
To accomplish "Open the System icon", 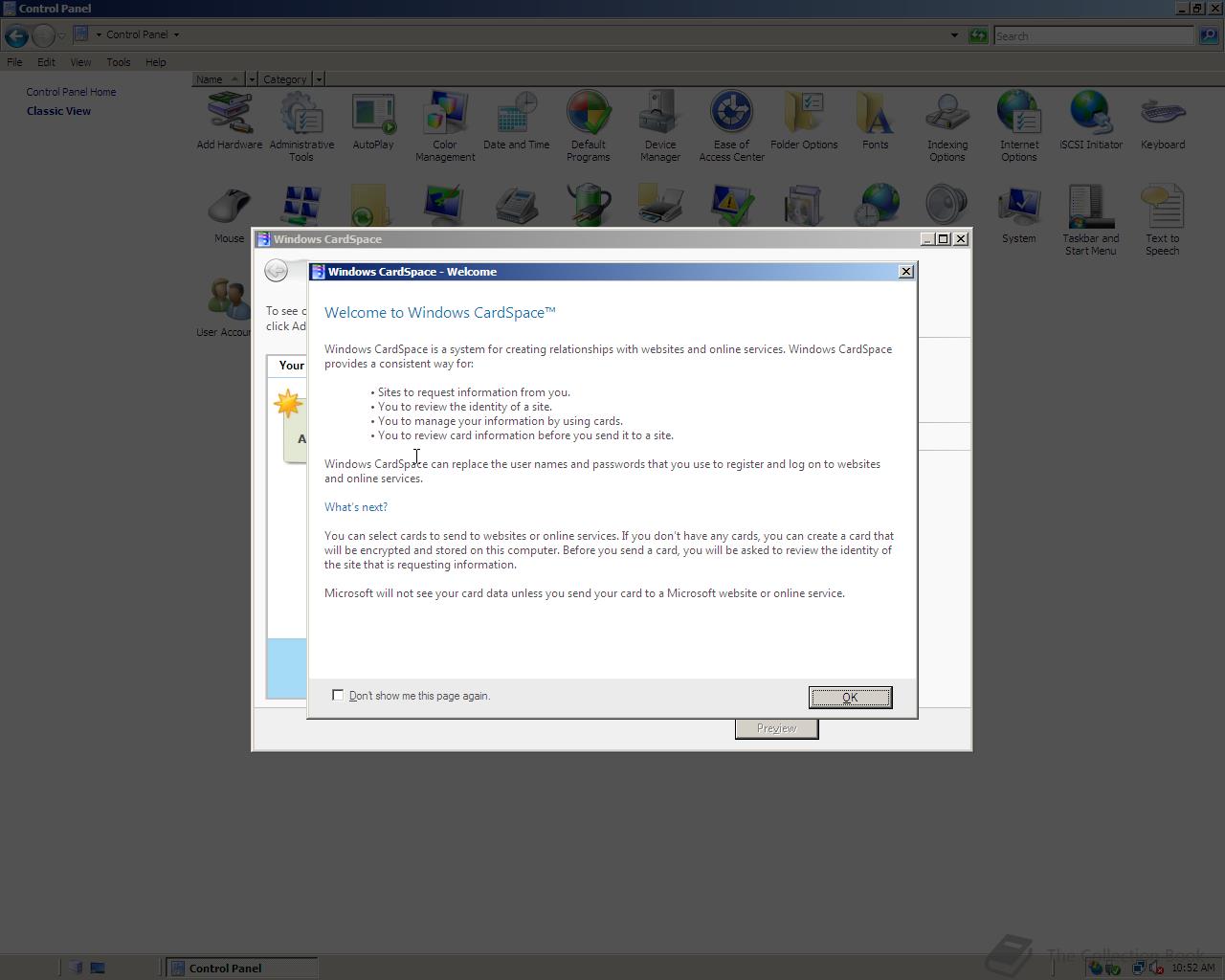I will pos(1019,215).
